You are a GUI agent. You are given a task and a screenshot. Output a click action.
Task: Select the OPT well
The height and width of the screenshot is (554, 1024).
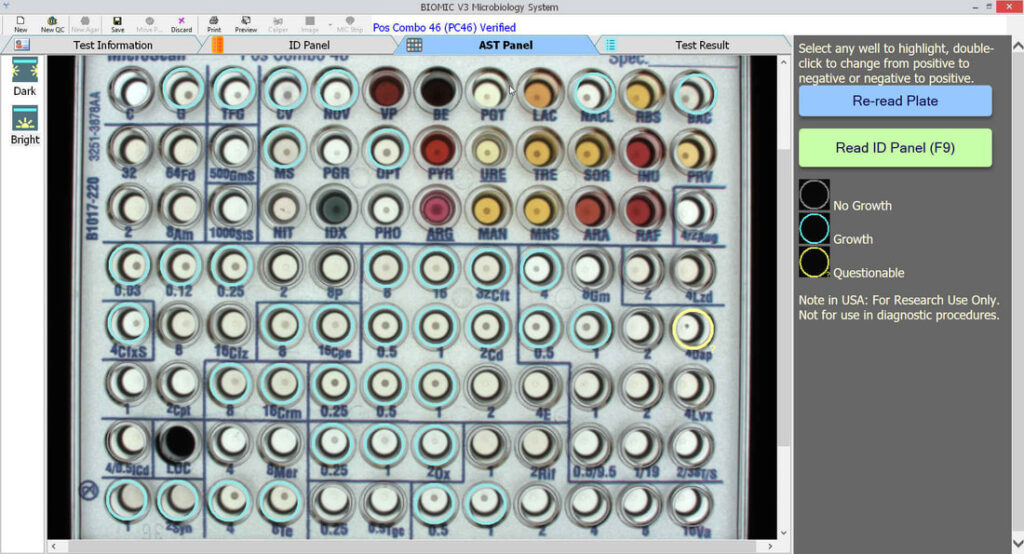pos(387,150)
